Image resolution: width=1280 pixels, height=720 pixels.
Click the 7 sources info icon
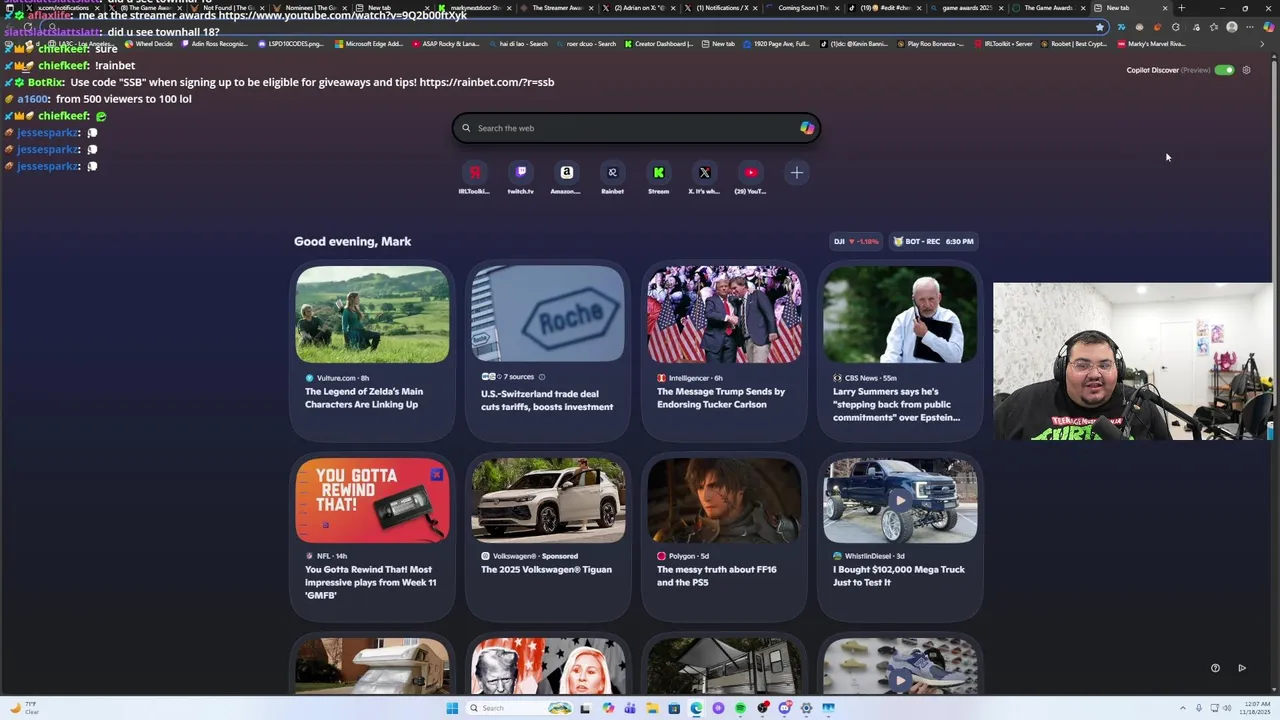tap(542, 377)
